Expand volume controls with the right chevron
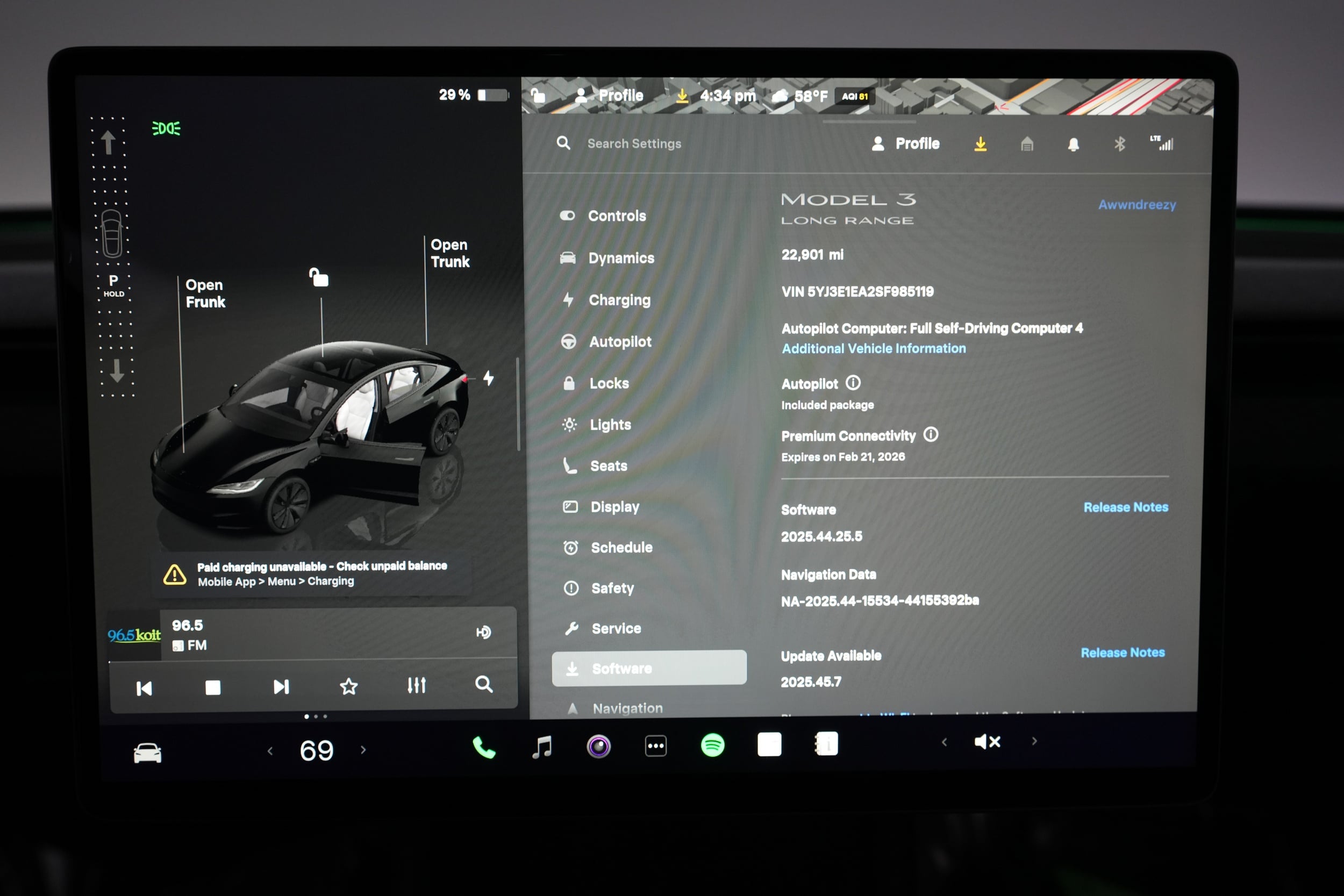 coord(1034,741)
